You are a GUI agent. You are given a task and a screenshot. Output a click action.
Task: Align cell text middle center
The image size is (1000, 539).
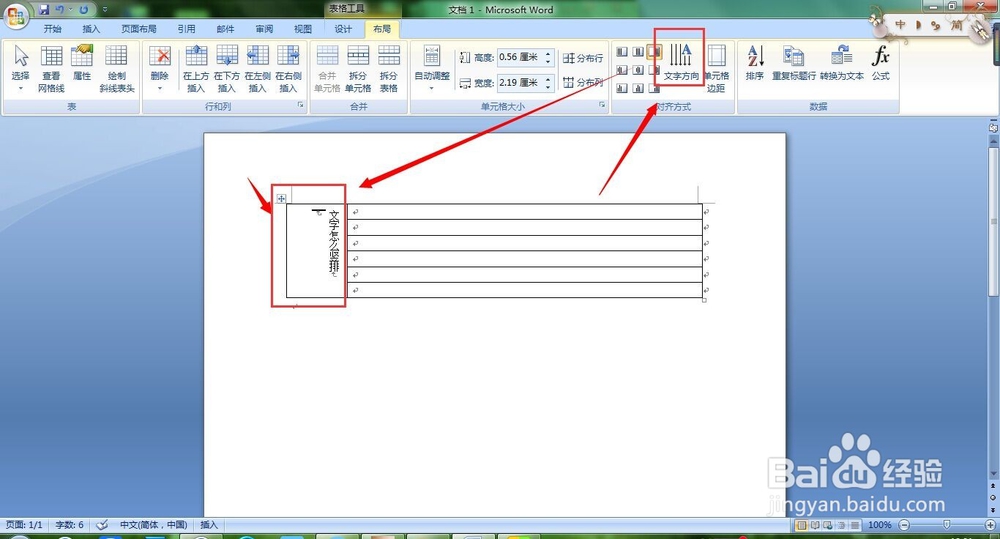pyautogui.click(x=638, y=70)
